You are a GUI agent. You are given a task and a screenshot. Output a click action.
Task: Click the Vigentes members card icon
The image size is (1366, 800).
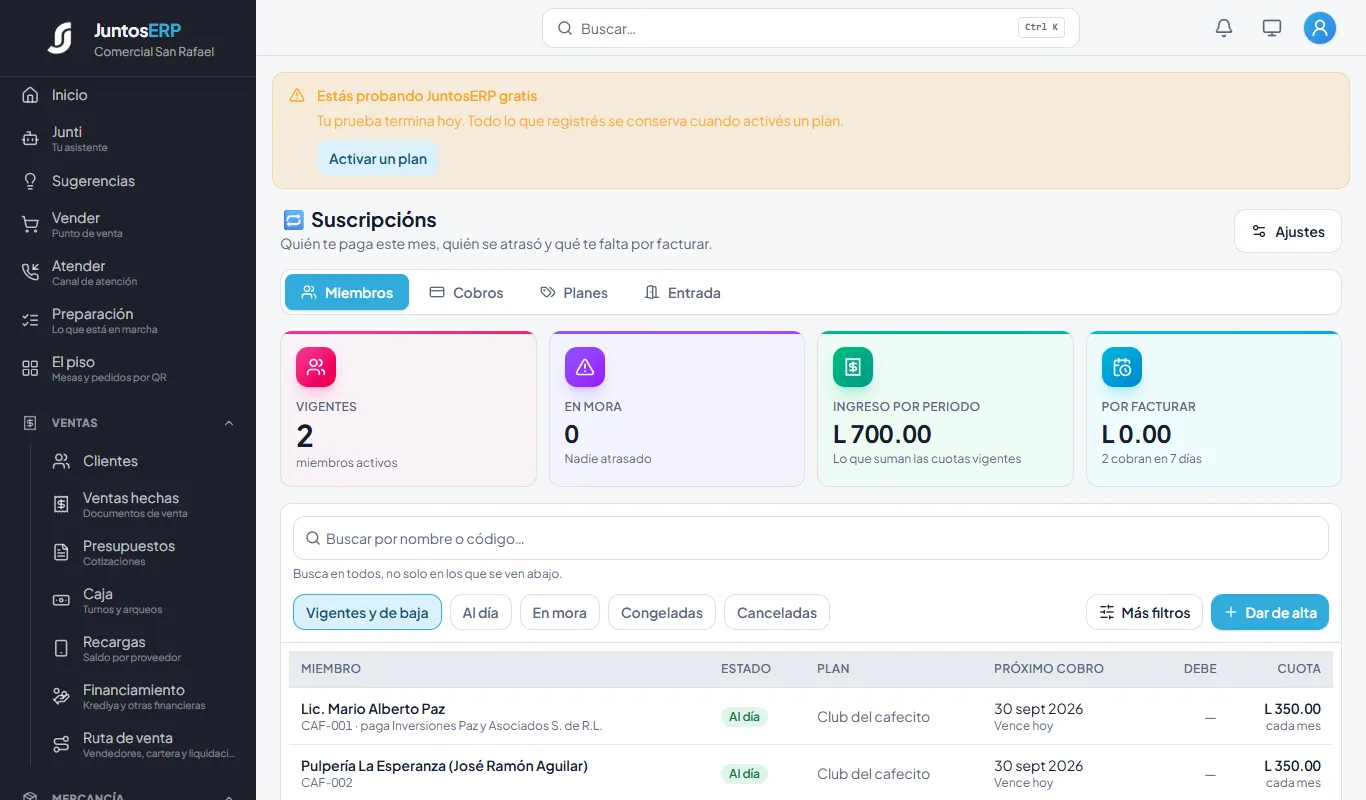click(x=316, y=367)
